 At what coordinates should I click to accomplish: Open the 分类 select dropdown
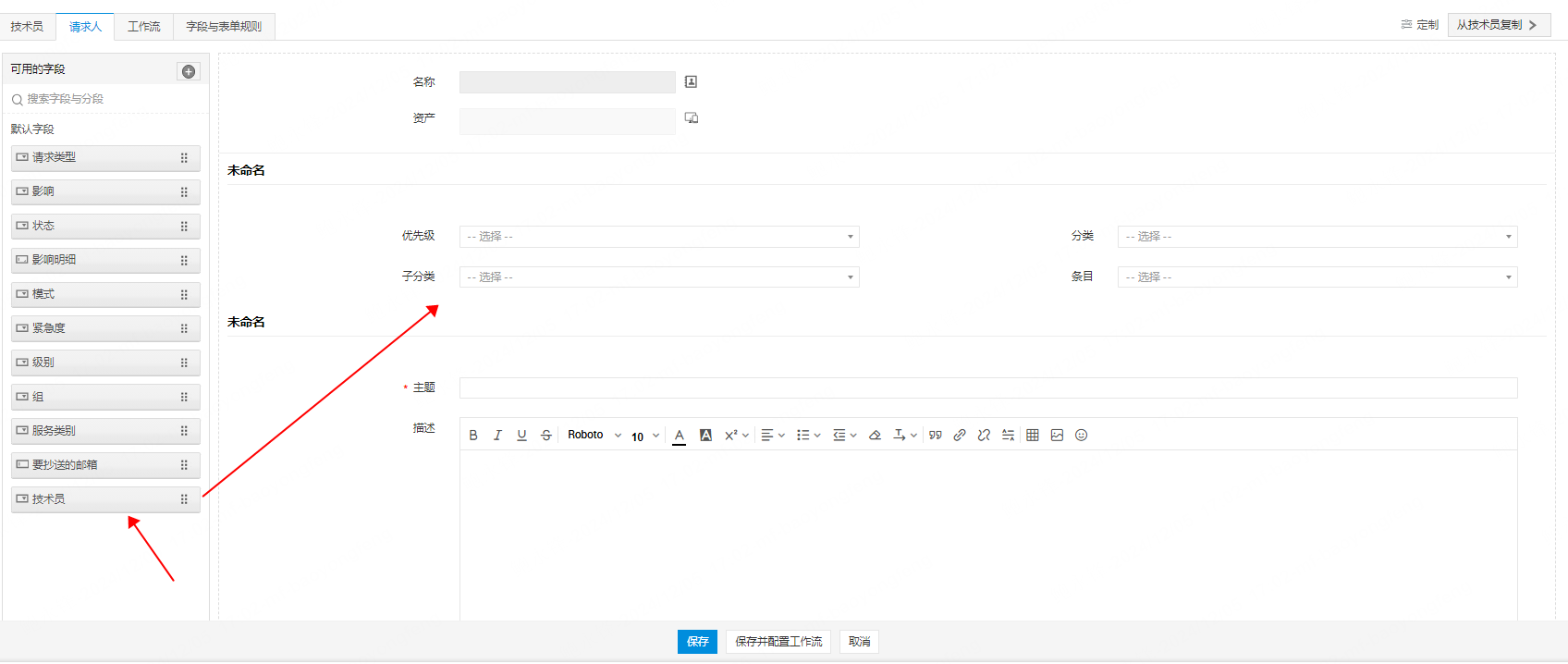1317,237
